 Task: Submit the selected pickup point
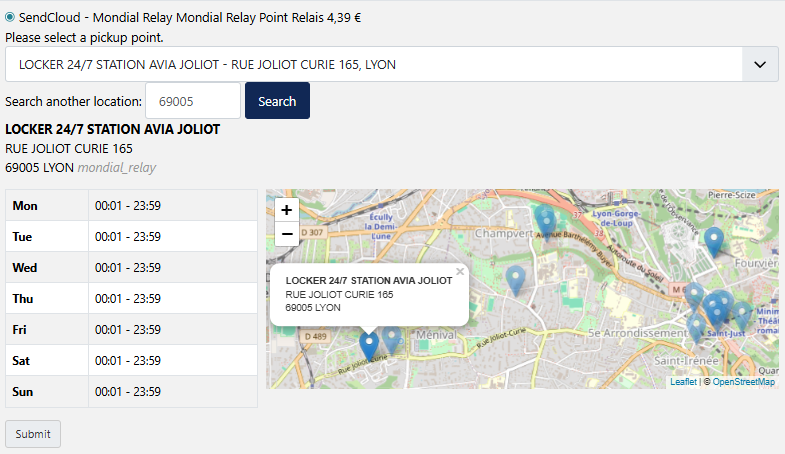(33, 434)
